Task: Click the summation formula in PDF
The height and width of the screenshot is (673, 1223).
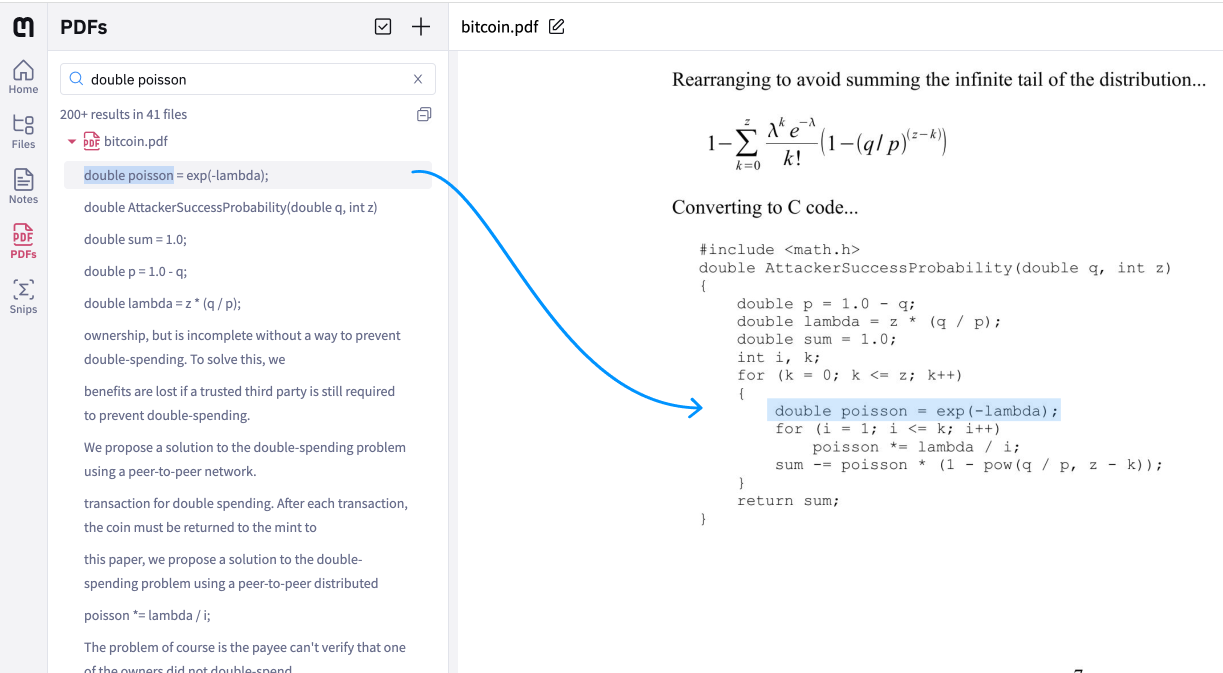Action: click(826, 146)
